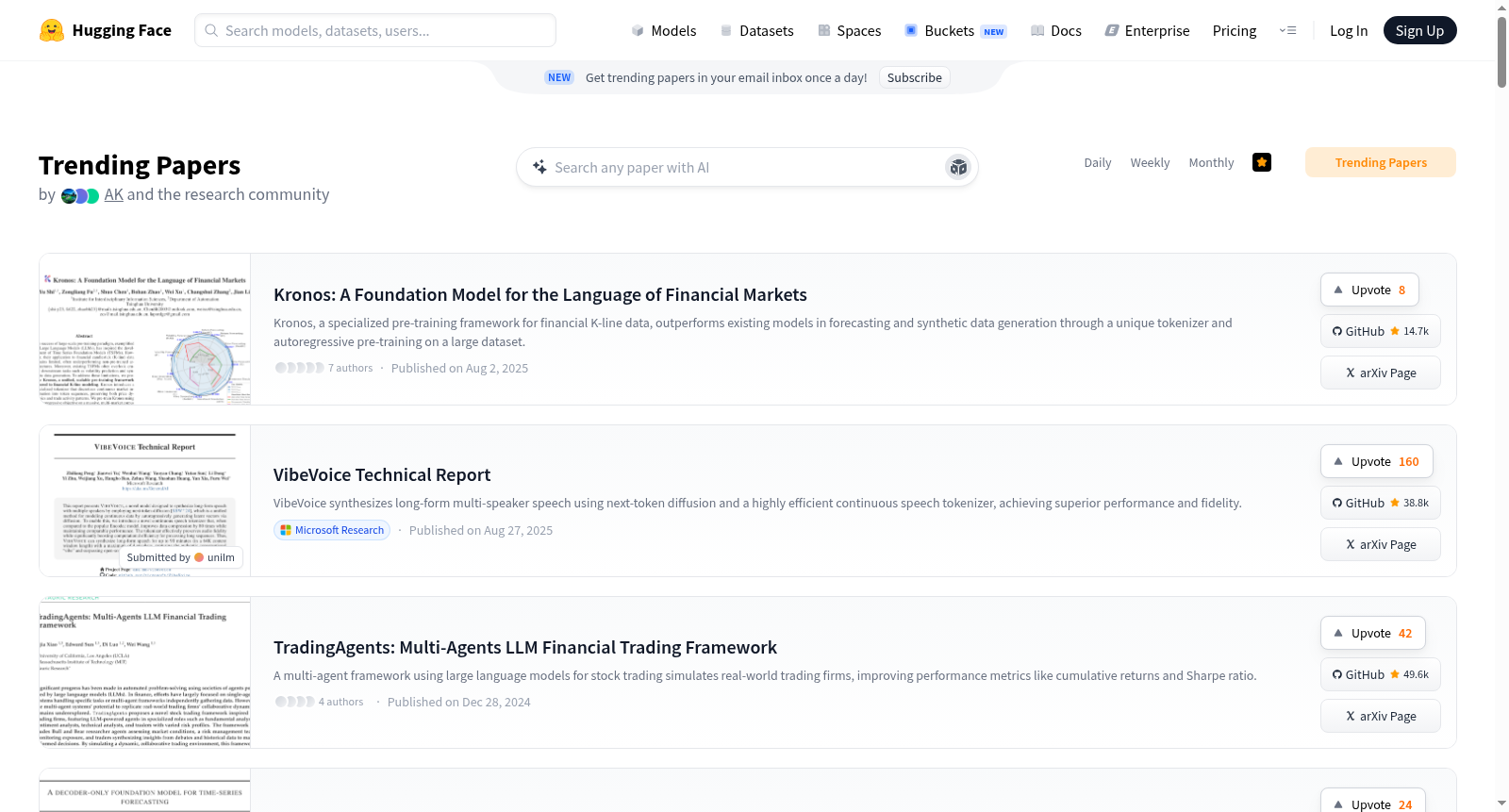The width and height of the screenshot is (1509, 812).
Task: Open the Models navigation item
Action: tap(664, 30)
